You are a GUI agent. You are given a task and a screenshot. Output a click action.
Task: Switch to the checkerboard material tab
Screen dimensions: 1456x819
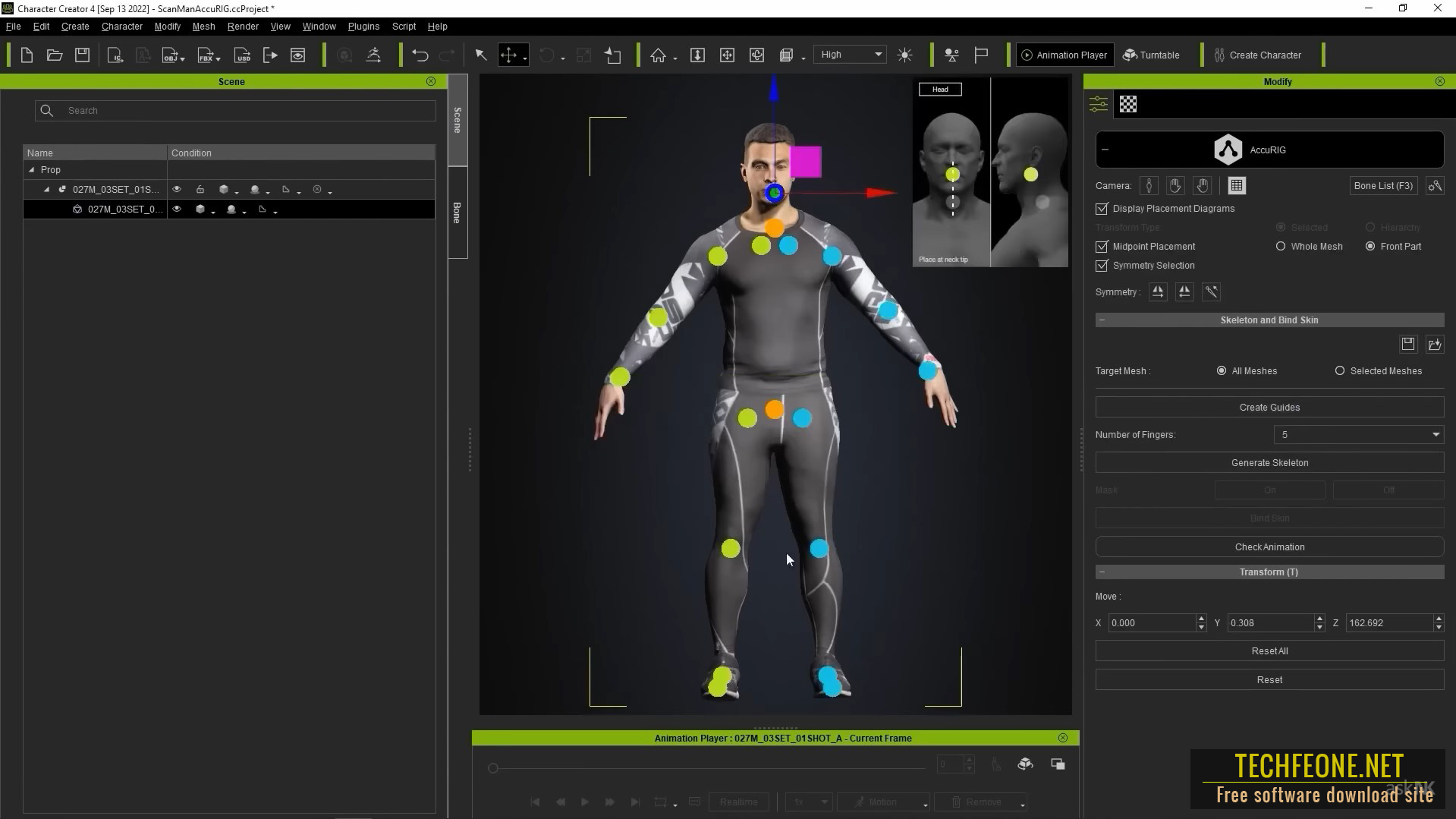pos(1128,104)
